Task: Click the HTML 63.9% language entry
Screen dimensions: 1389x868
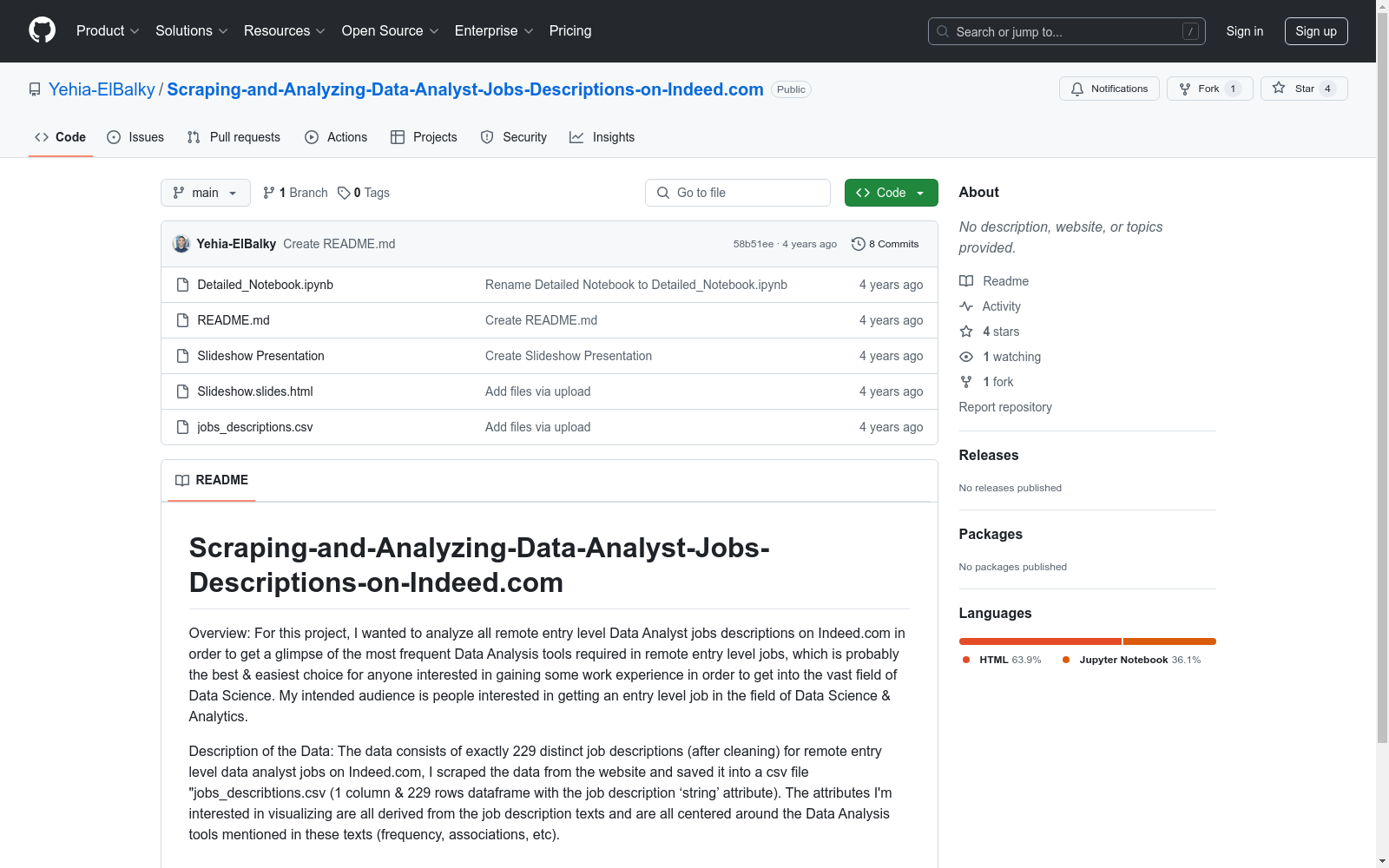Action: click(1002, 660)
